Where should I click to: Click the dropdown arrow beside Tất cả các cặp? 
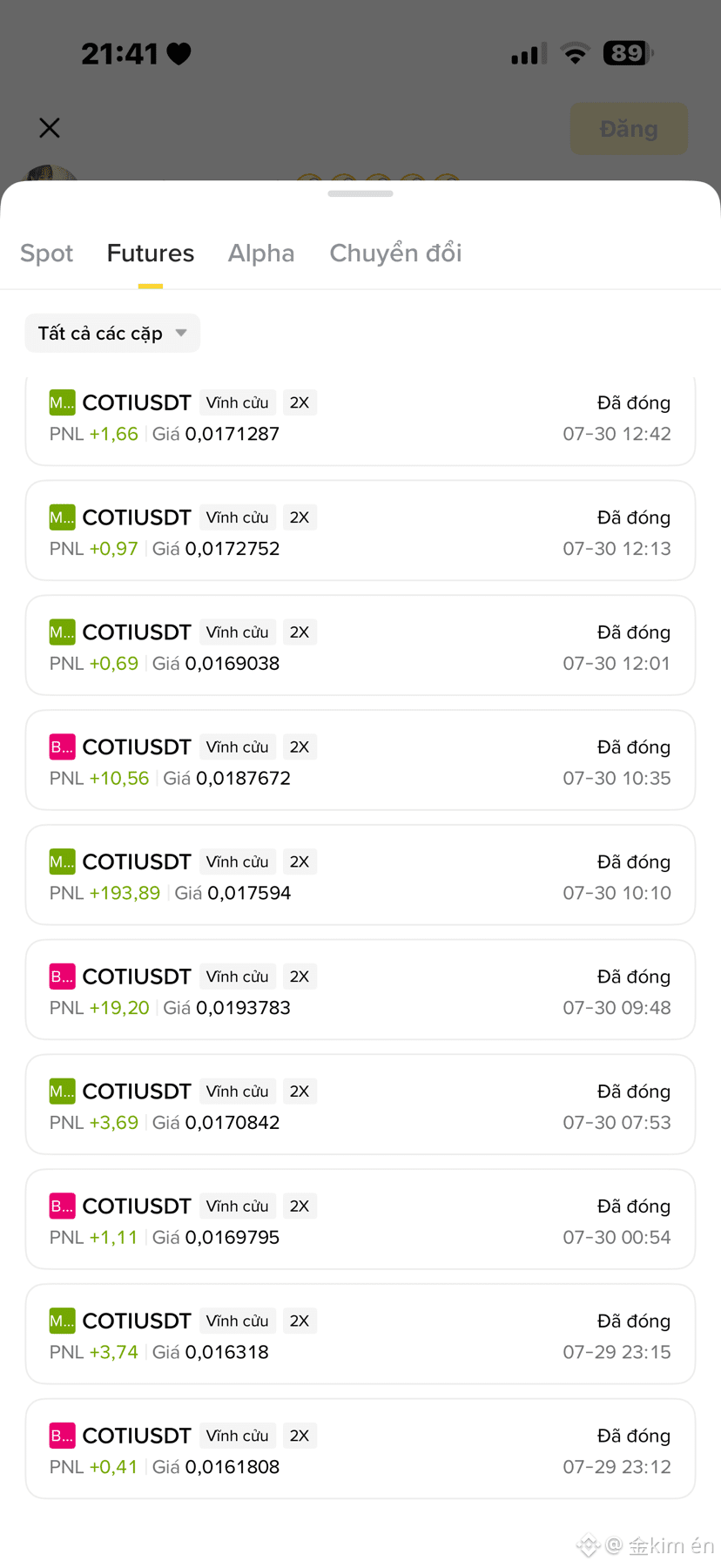pyautogui.click(x=181, y=333)
